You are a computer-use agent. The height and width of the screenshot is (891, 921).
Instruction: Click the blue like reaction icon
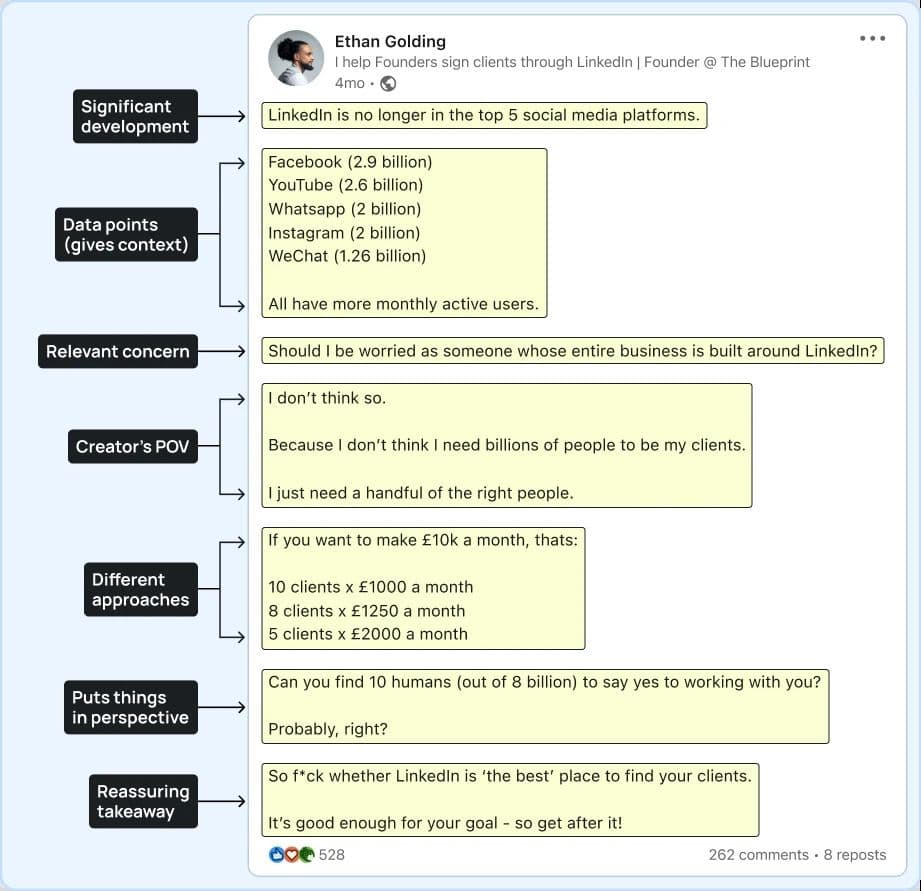coord(277,855)
